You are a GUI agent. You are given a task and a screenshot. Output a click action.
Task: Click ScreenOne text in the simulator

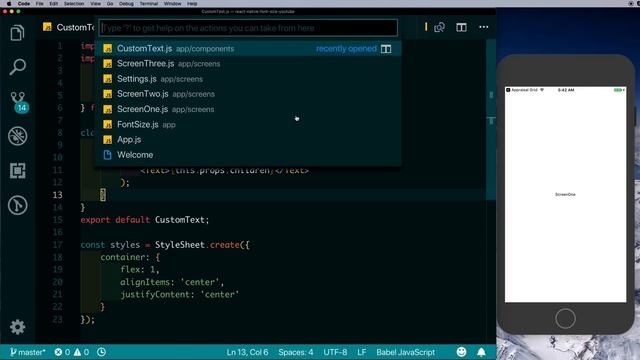coord(565,194)
